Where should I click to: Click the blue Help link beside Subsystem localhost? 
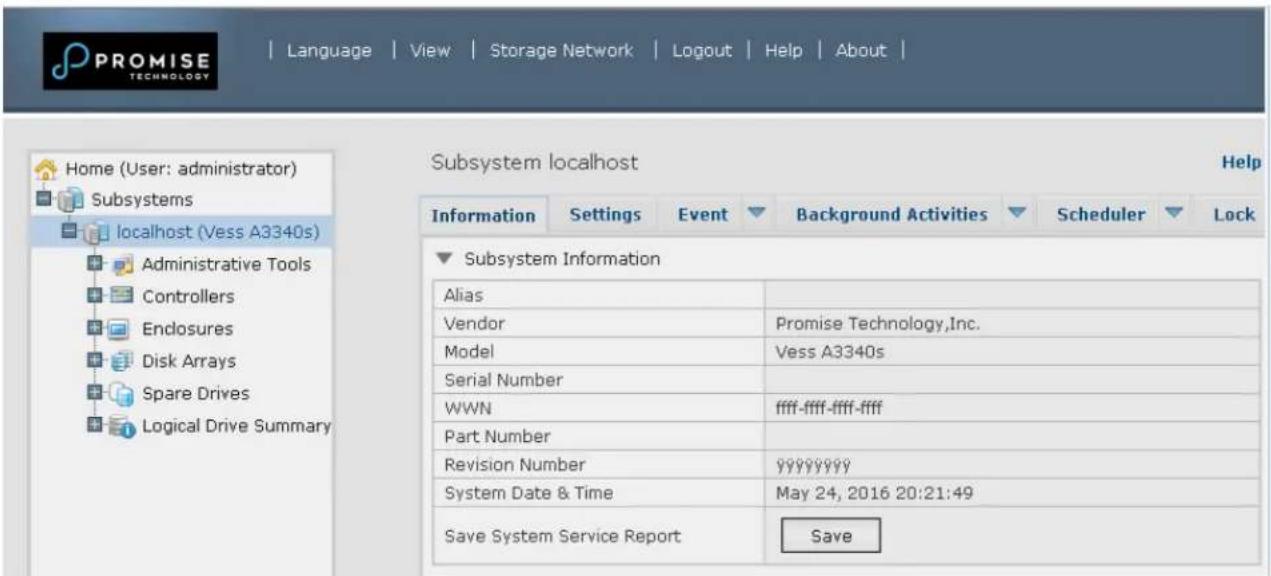[1240, 163]
